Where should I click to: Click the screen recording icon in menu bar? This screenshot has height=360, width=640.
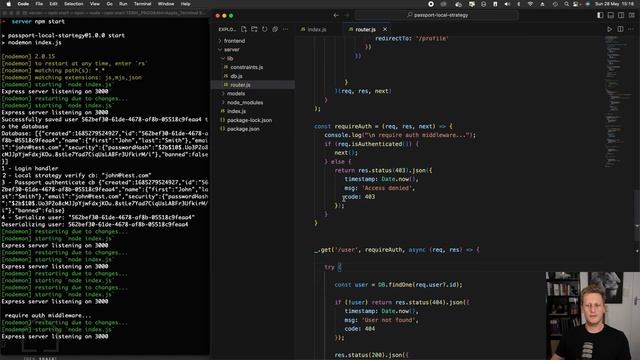click(x=431, y=4)
